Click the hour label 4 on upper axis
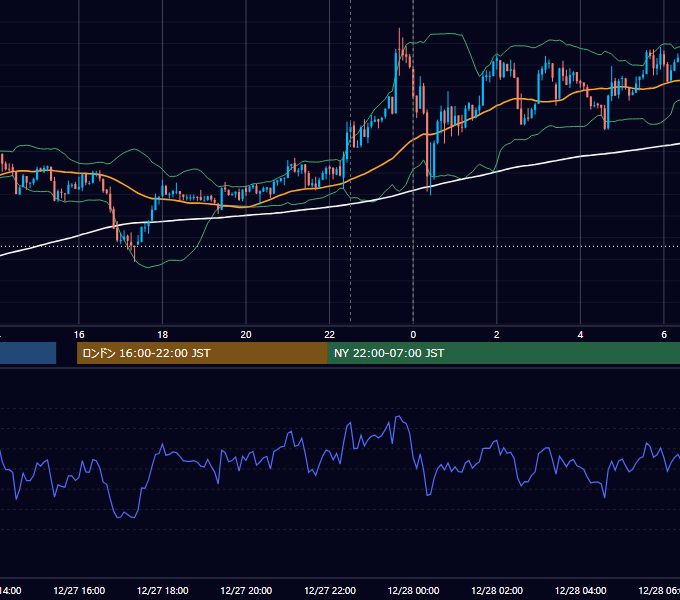680x600 pixels. pos(580,335)
